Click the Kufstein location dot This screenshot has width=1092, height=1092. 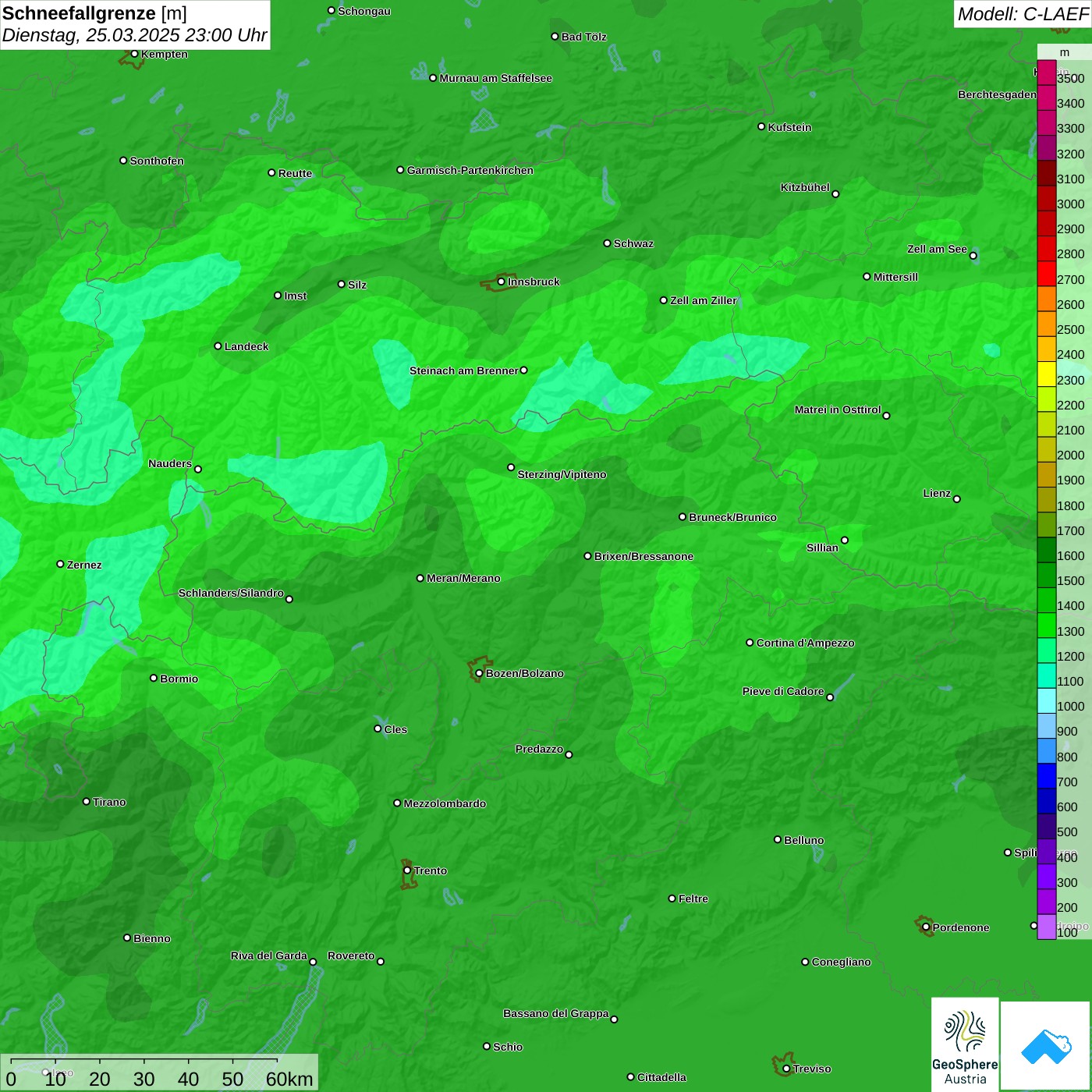[x=761, y=126]
